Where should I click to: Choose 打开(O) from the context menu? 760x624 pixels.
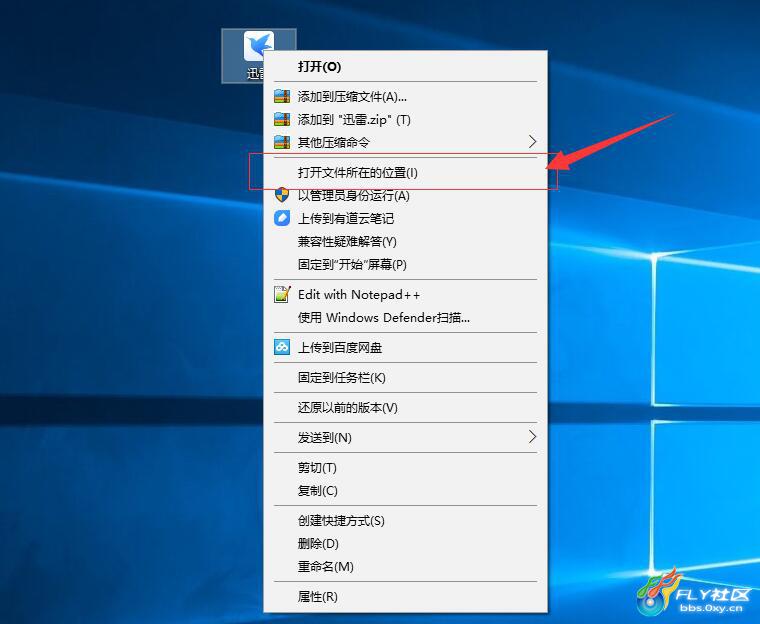tap(405, 66)
